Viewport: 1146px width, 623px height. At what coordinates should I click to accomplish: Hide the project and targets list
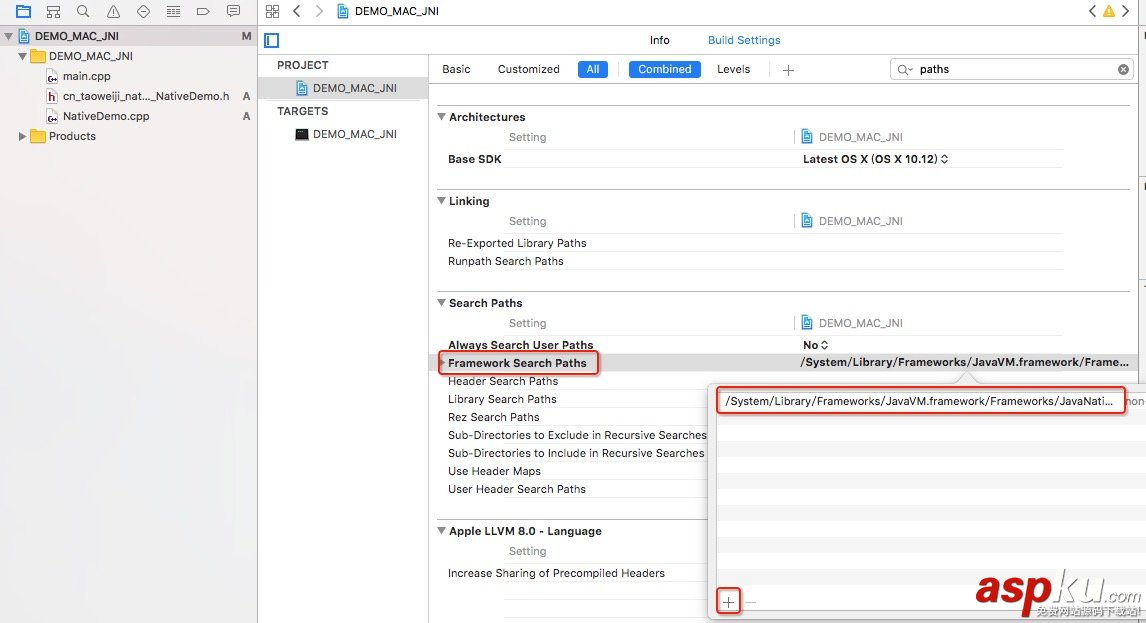click(272, 40)
